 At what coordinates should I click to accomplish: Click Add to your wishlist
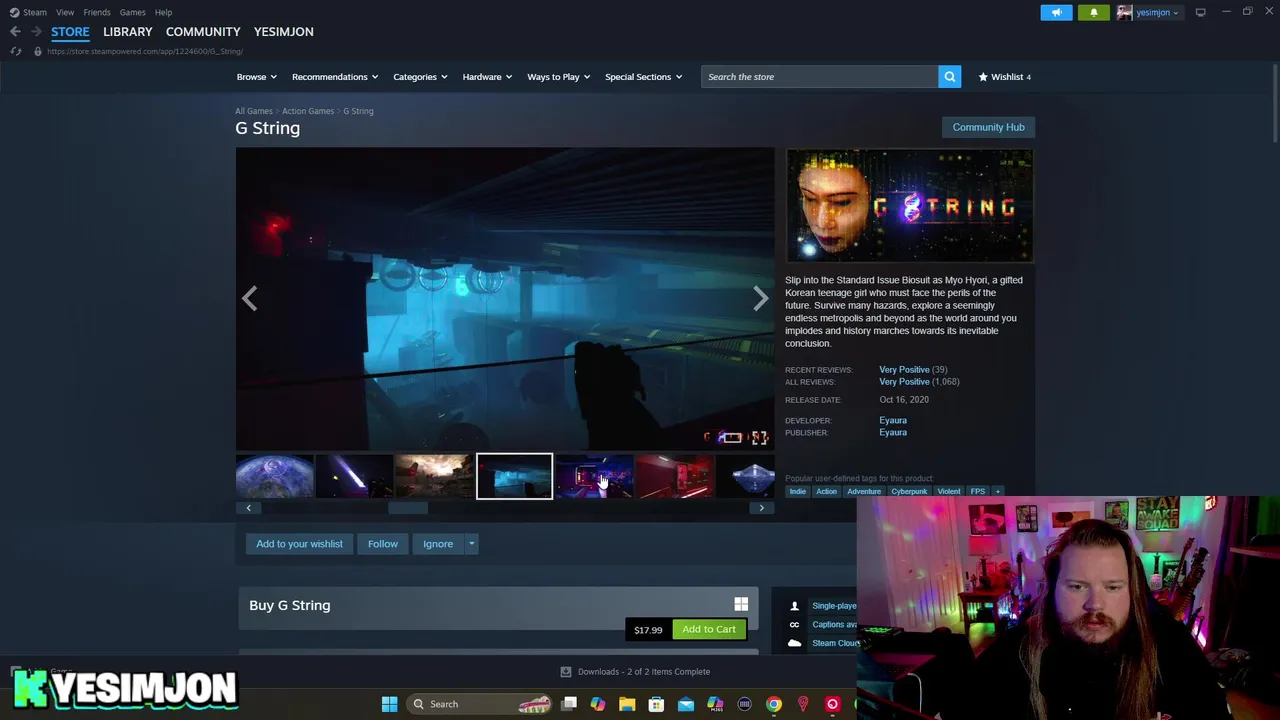(x=299, y=544)
